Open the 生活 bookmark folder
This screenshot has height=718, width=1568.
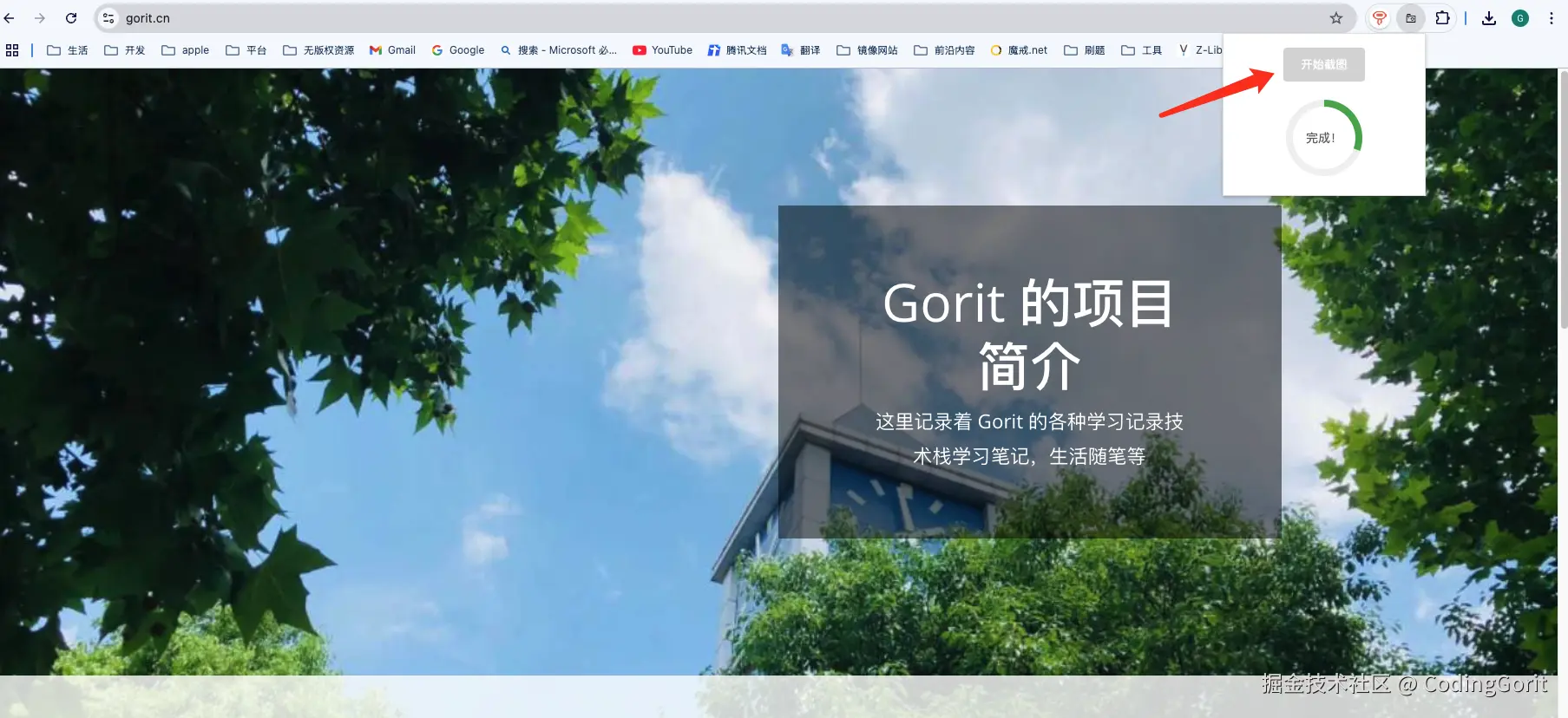(x=68, y=50)
